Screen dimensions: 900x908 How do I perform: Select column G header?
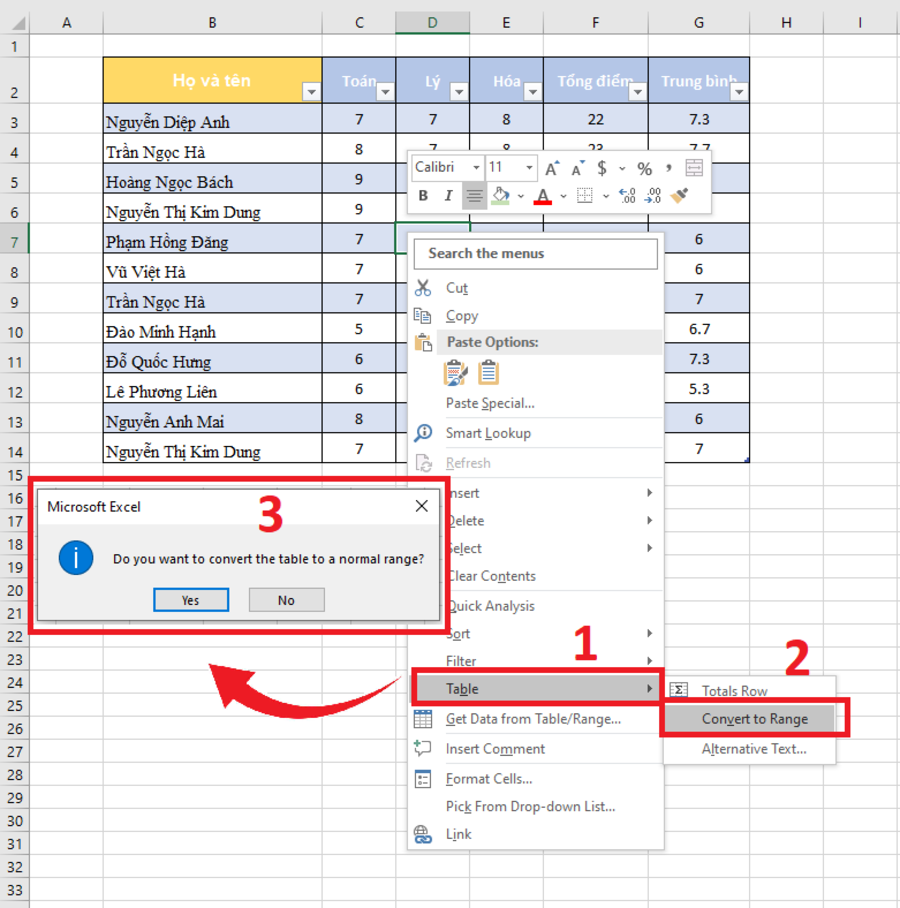click(698, 23)
